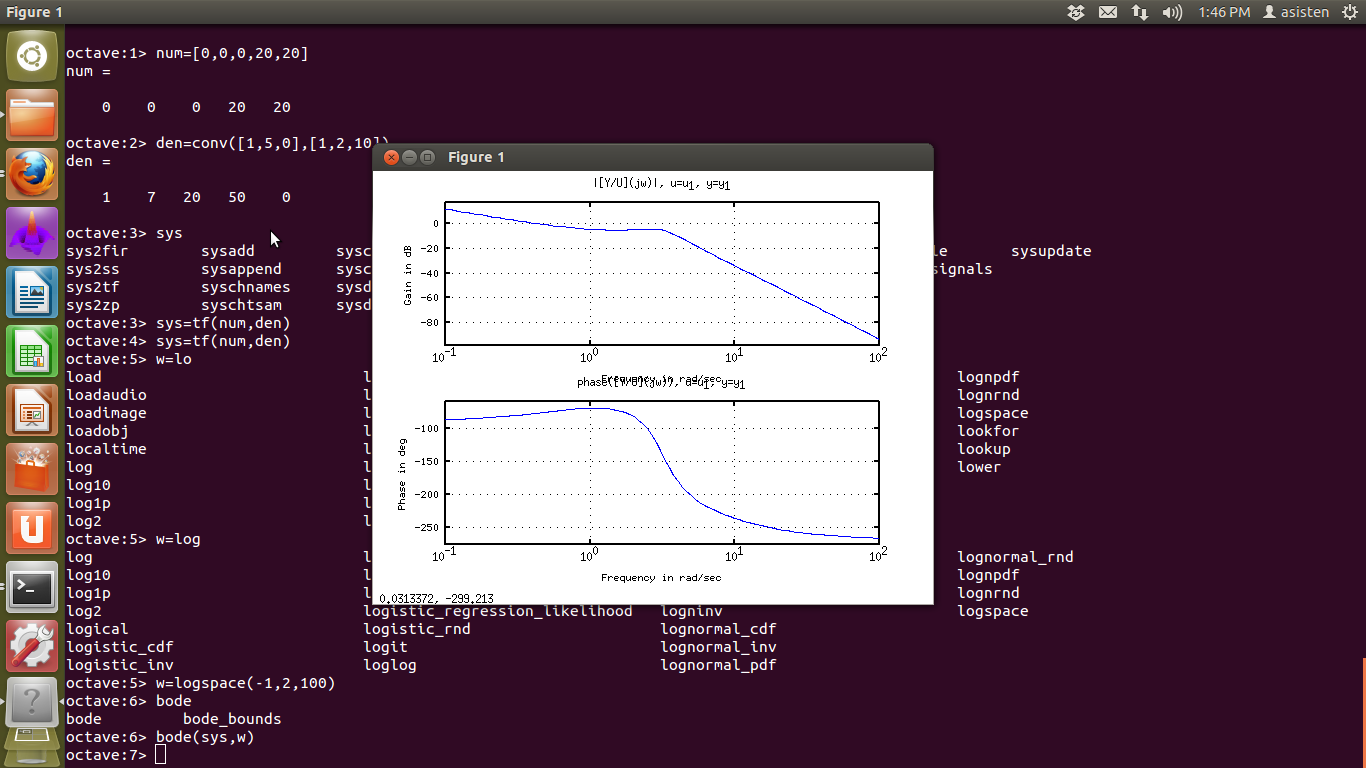The width and height of the screenshot is (1366, 768).
Task: Open the asisten user menu
Action: click(x=1297, y=12)
